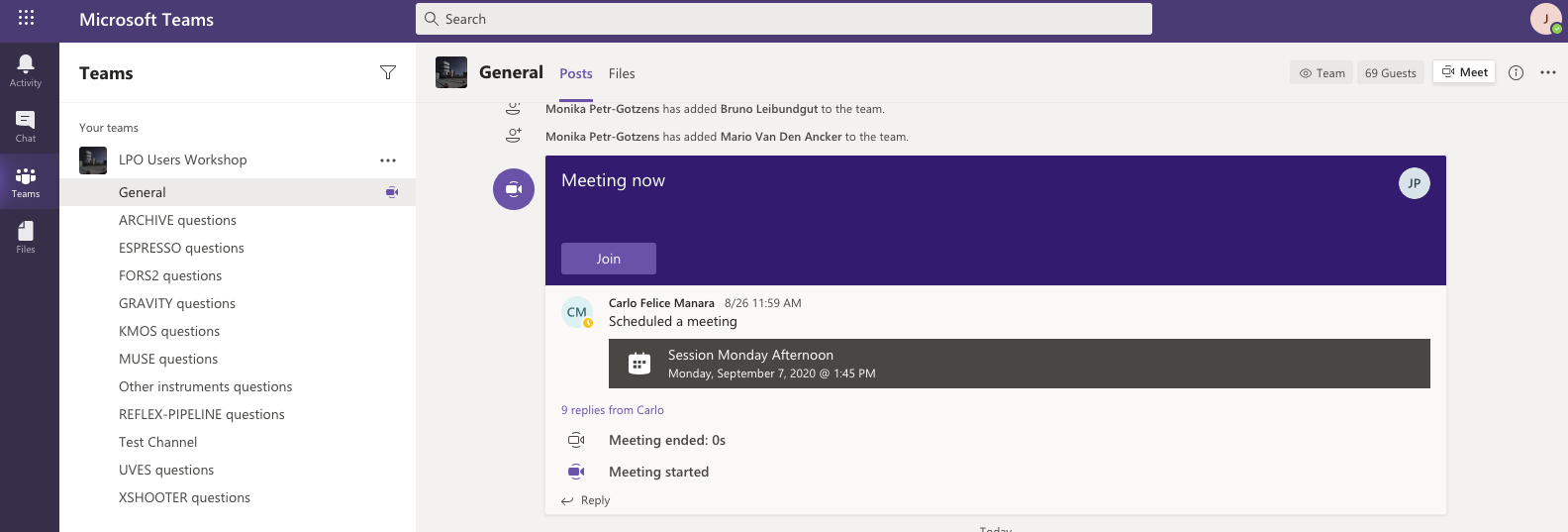
Task: Click into the Search field
Action: (784, 19)
